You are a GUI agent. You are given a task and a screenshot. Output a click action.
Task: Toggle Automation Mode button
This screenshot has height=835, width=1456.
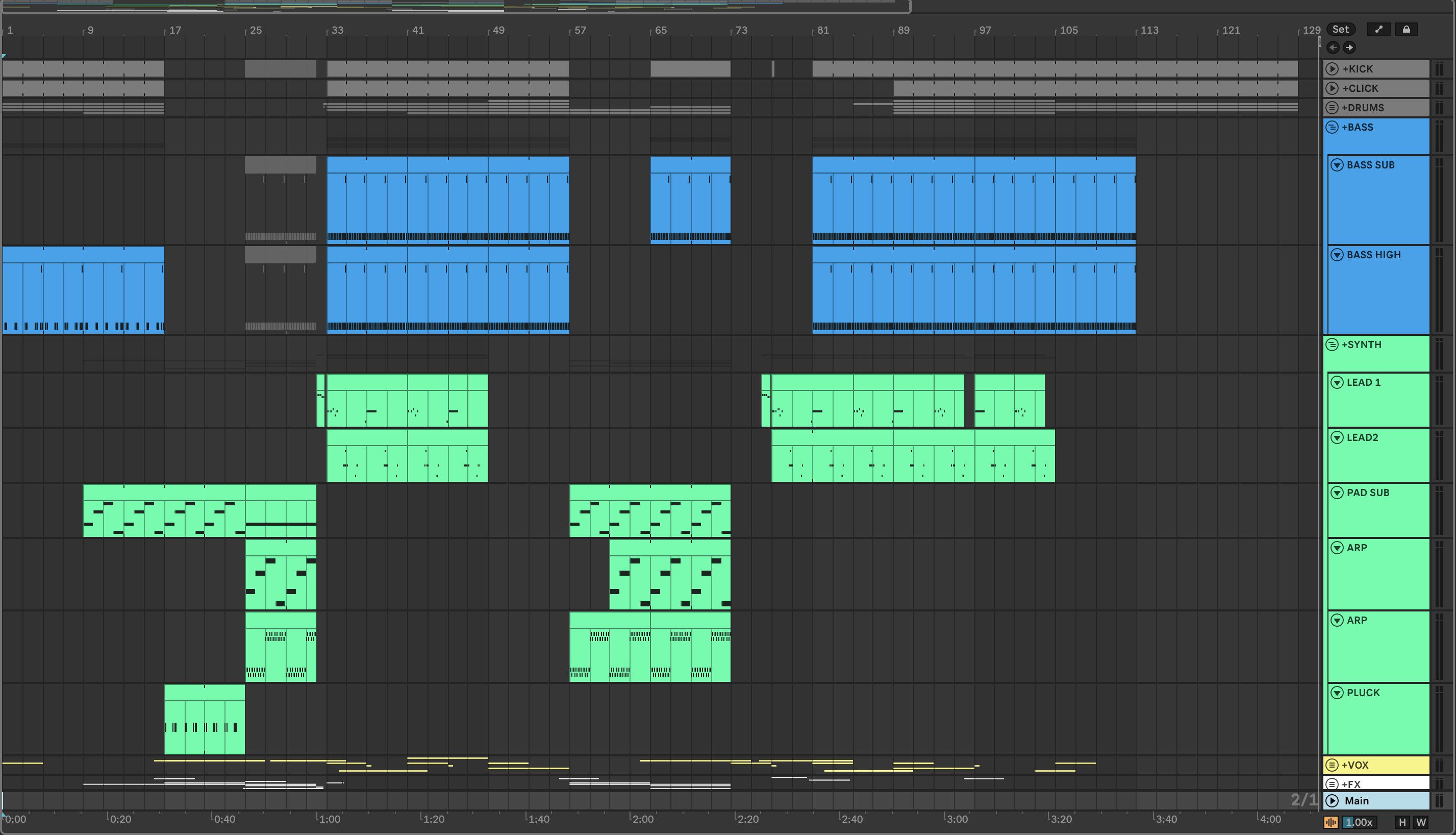1378,29
